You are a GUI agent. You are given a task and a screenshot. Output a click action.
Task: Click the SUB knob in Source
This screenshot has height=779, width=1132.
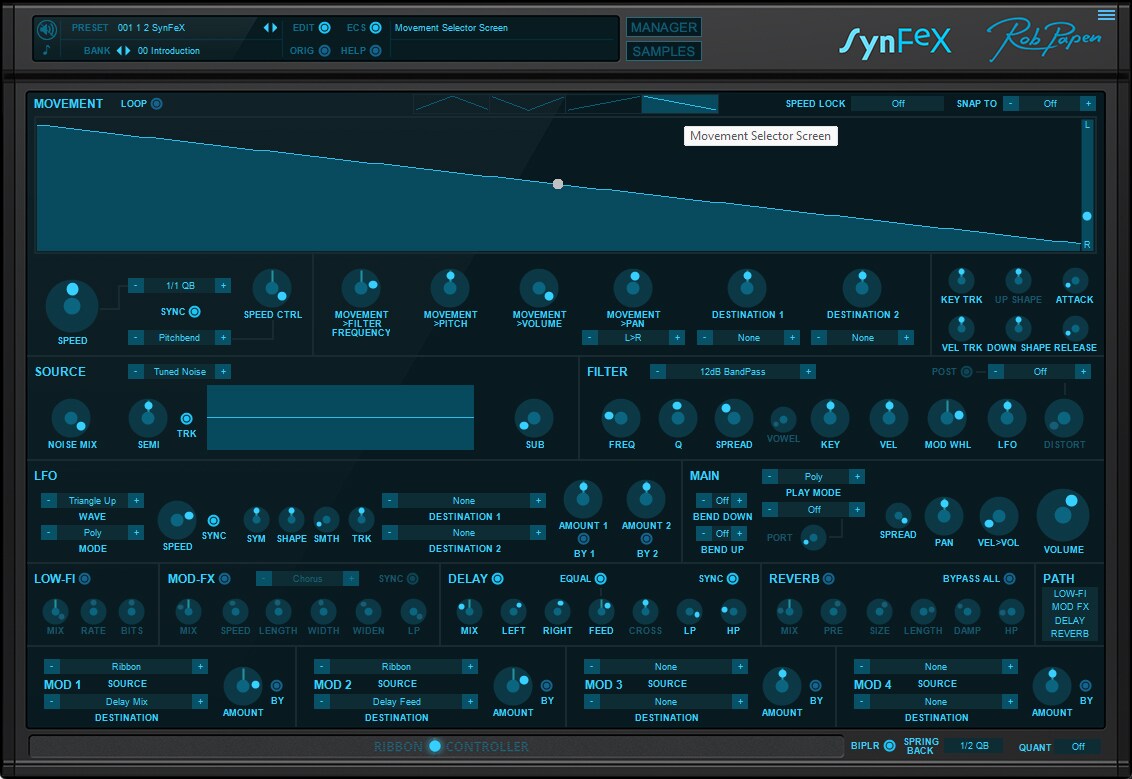coord(534,418)
